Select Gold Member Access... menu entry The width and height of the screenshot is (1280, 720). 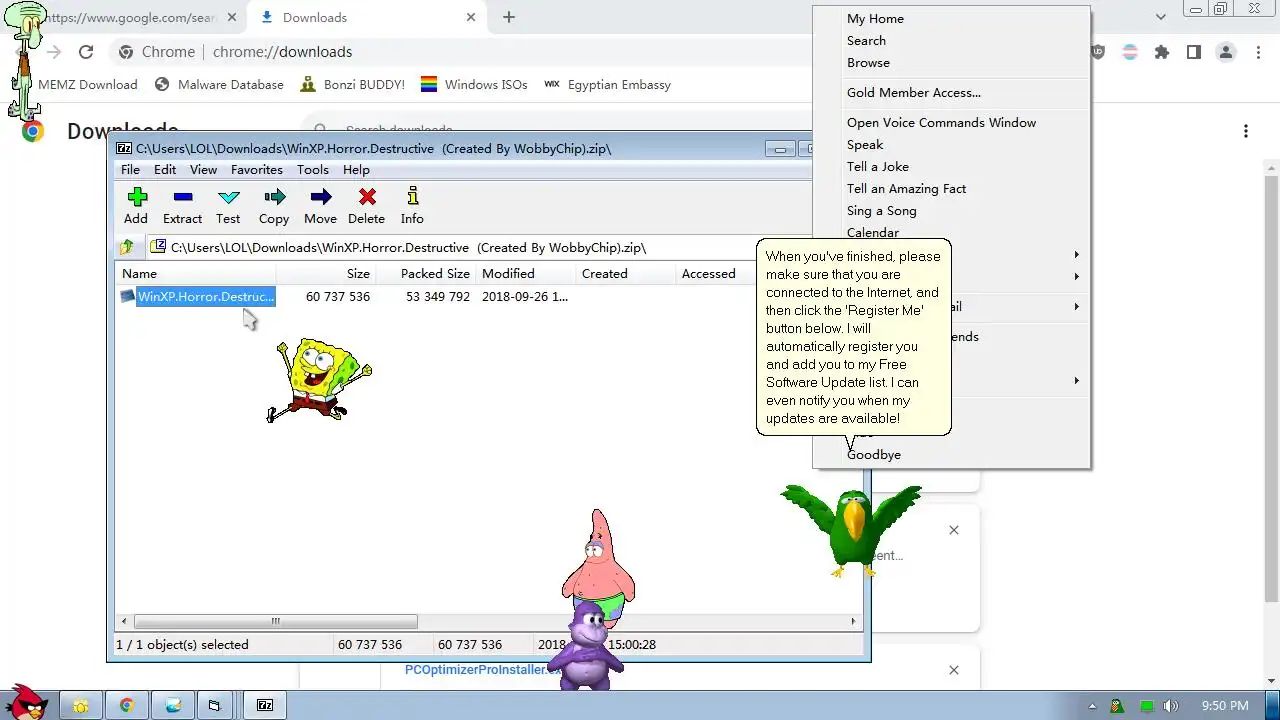tap(914, 93)
